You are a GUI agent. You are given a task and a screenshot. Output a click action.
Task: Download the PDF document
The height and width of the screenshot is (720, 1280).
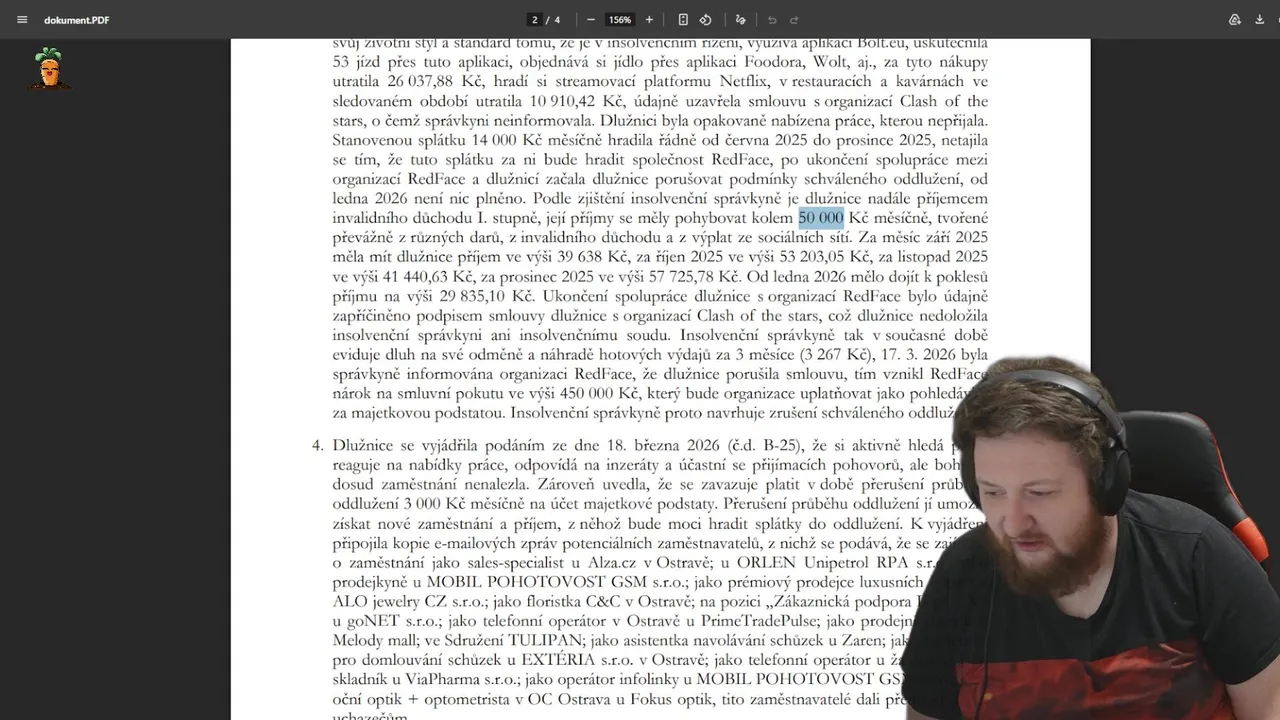tap(1259, 20)
